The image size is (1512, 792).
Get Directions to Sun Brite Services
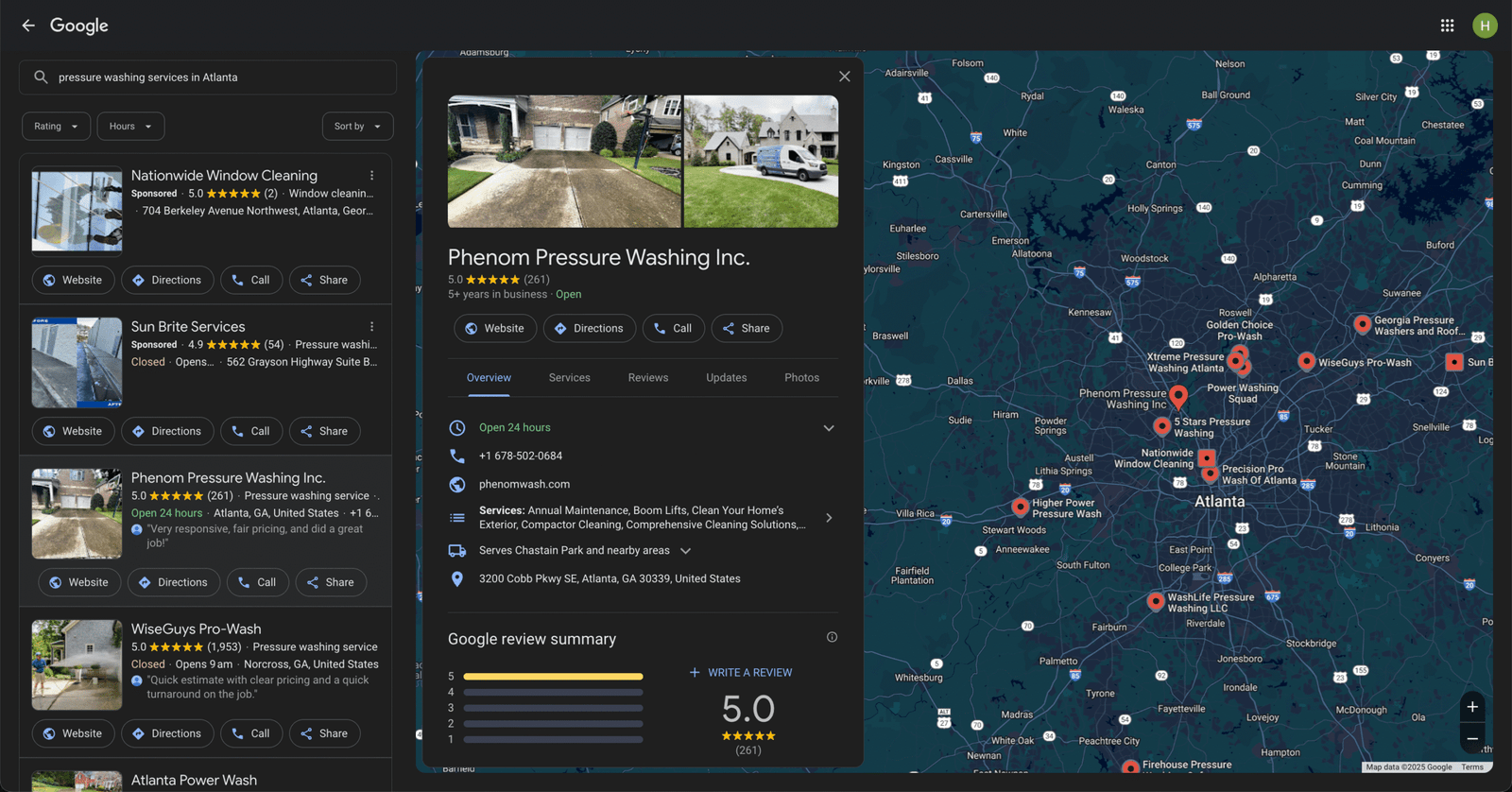(167, 431)
